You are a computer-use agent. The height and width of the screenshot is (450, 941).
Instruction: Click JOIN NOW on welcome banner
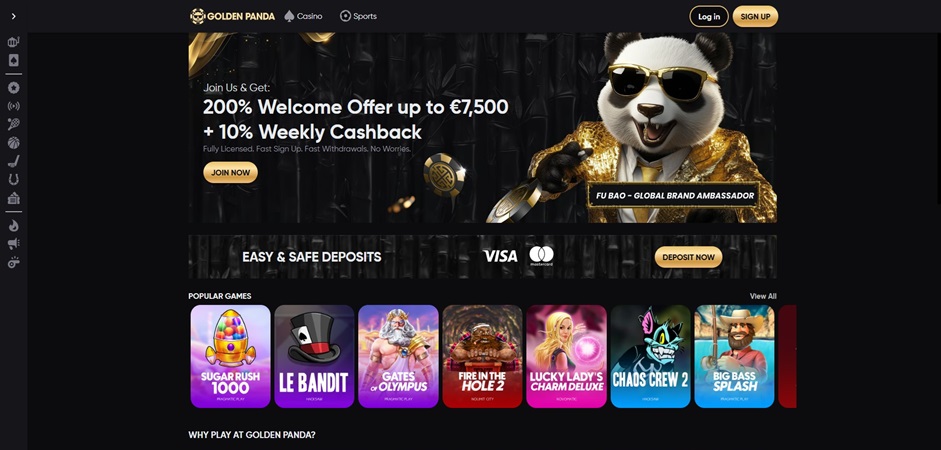(230, 172)
